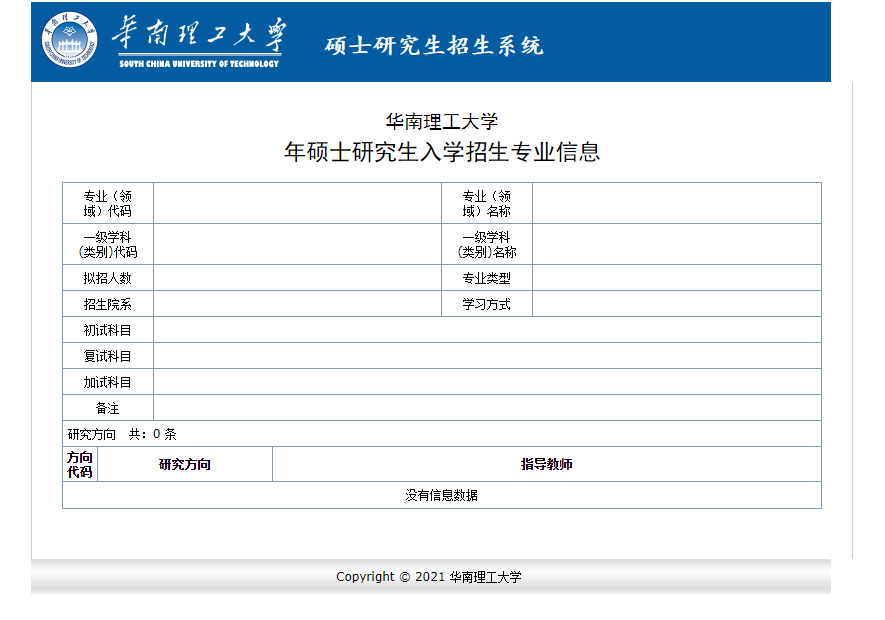Viewport: 885px width, 620px height.
Task: Click the 研究方向 共: 0 条 summary text
Action: point(122,434)
